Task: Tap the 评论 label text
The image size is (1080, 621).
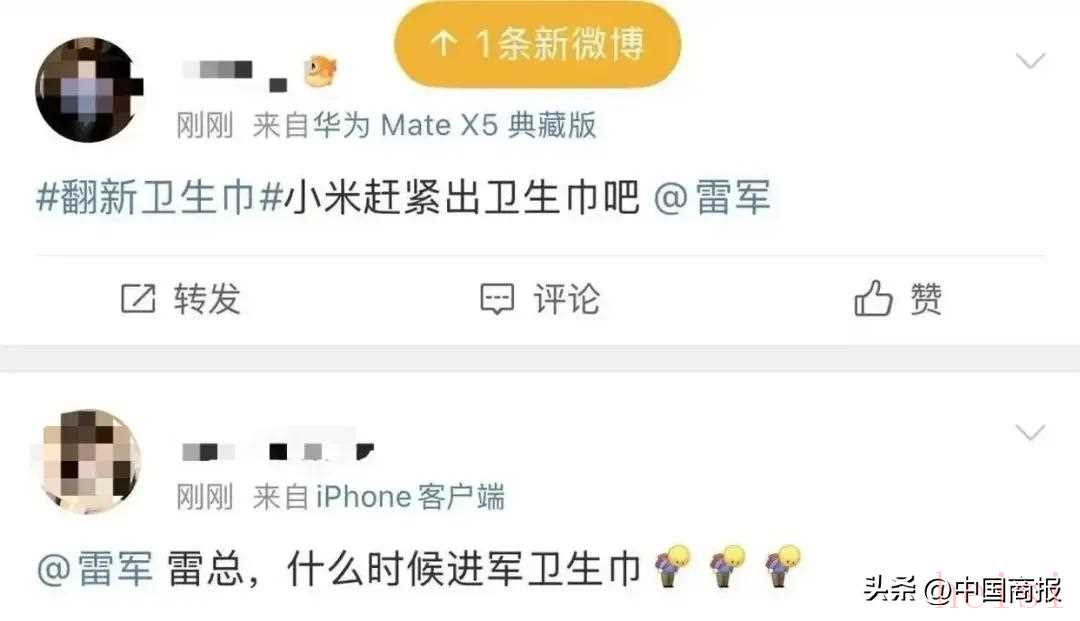Action: (567, 299)
